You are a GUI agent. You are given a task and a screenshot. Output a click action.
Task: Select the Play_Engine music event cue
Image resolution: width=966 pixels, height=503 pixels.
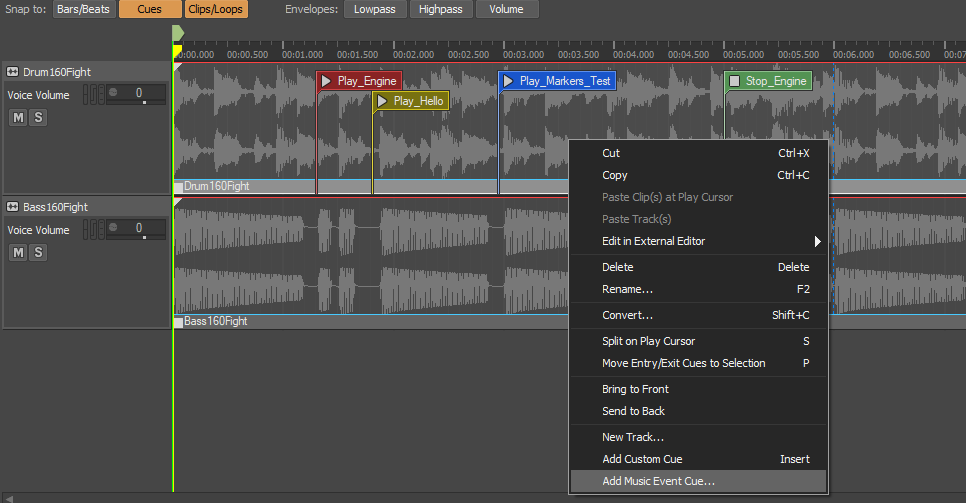pos(359,81)
